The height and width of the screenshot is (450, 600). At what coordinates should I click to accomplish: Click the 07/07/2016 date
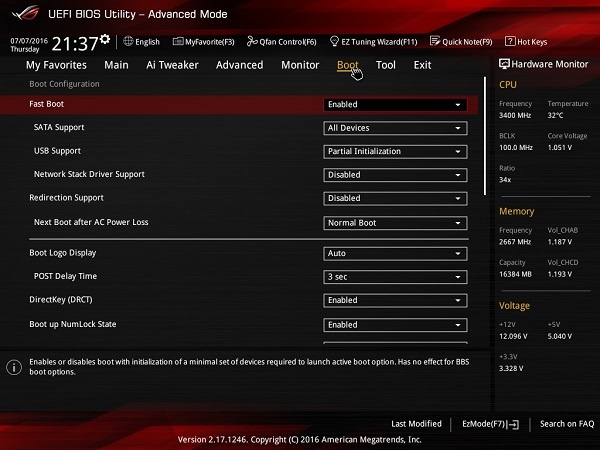[29, 41]
